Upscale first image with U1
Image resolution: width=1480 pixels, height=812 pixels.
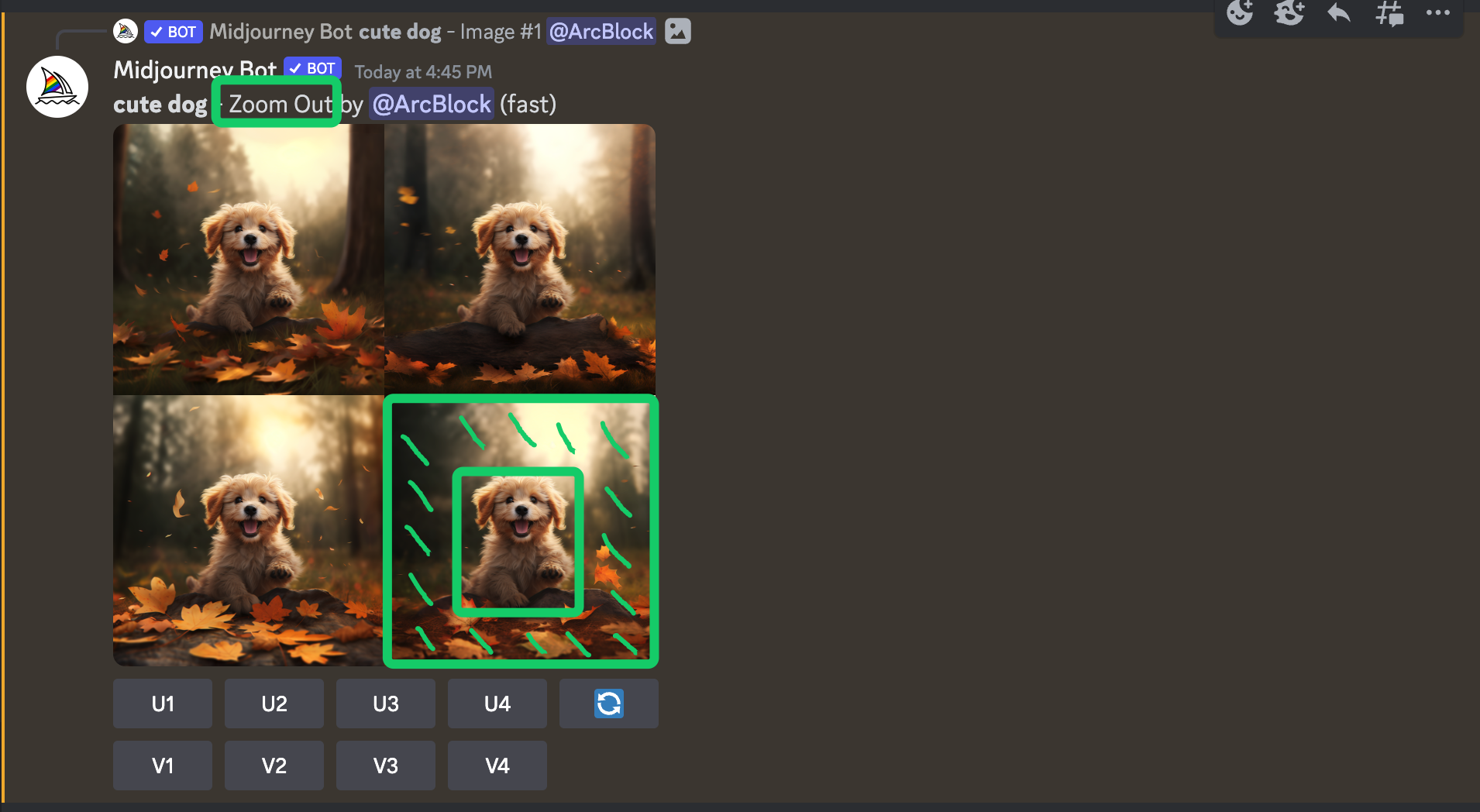click(163, 704)
